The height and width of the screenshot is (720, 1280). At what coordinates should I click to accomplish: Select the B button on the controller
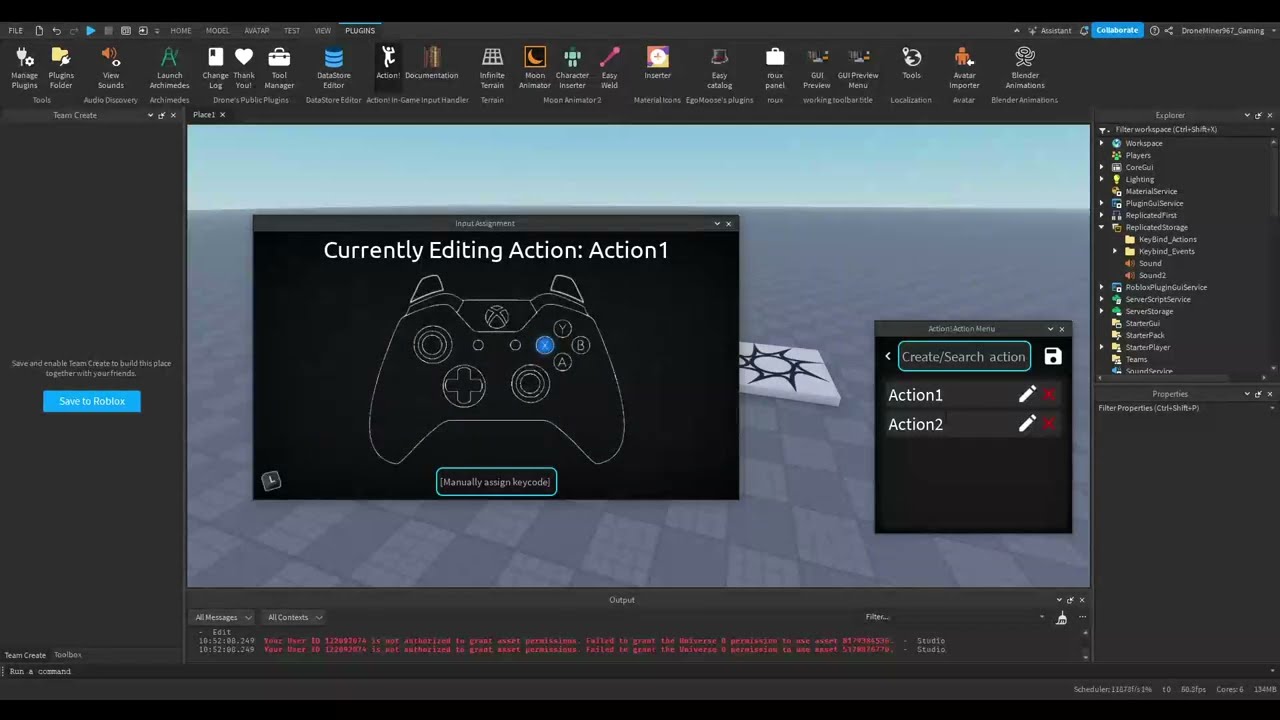click(x=580, y=345)
